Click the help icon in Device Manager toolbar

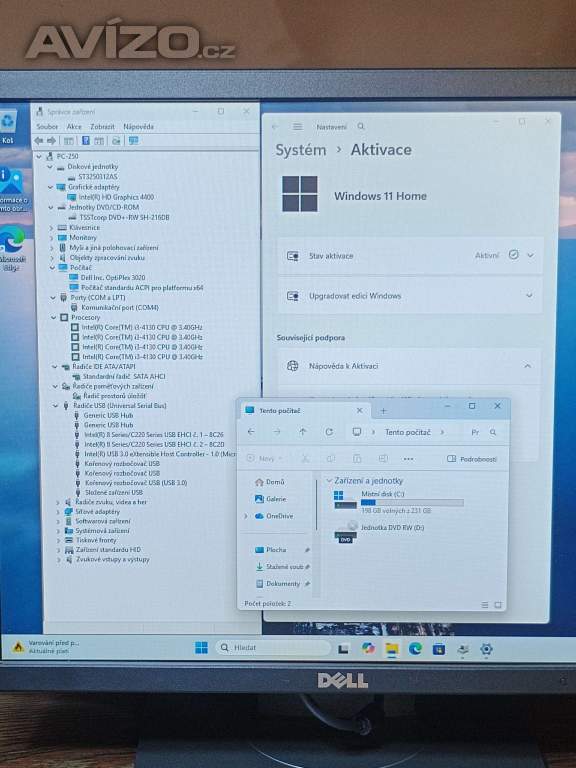click(x=86, y=141)
